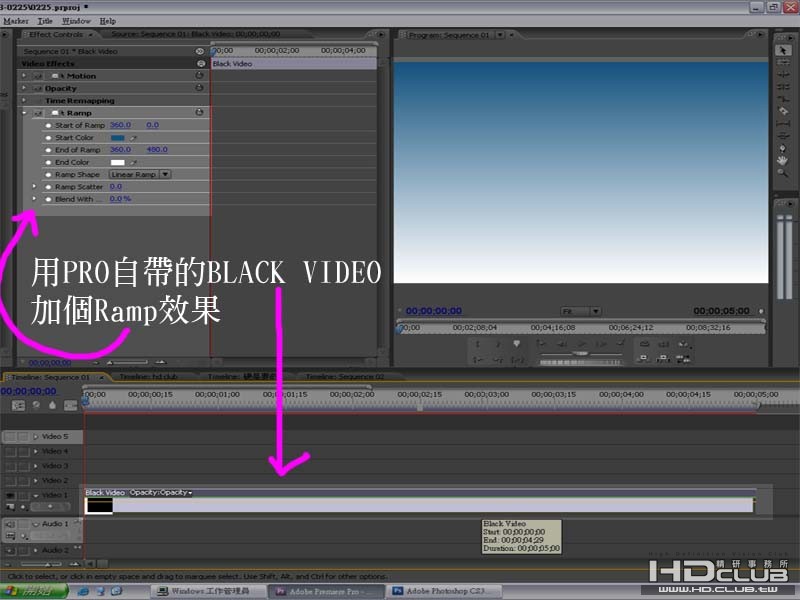Reset the Ramp effect
This screenshot has width=800, height=600.
coord(199,112)
